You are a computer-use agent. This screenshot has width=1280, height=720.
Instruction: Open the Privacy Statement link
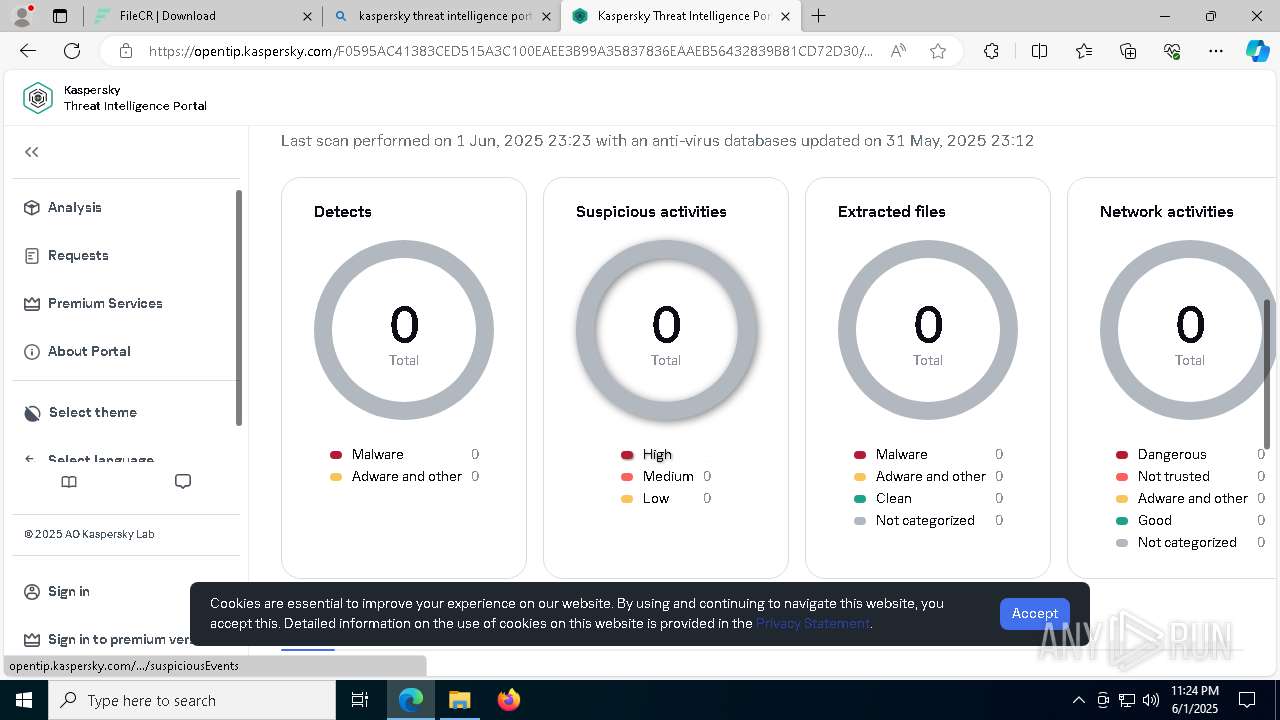(x=813, y=623)
